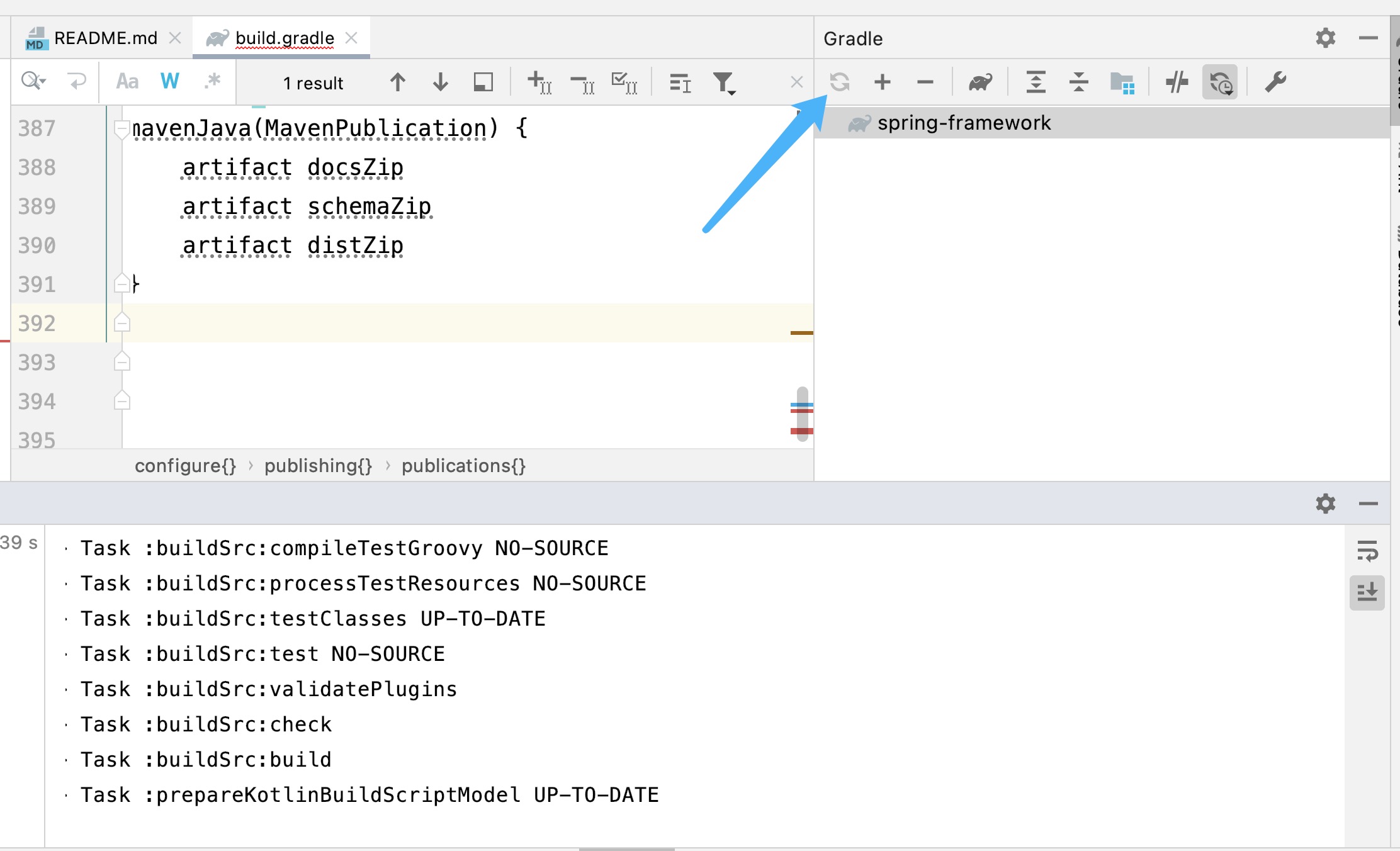Click configure{} breadcrumb
Image resolution: width=1400 pixels, height=851 pixels.
tap(185, 466)
